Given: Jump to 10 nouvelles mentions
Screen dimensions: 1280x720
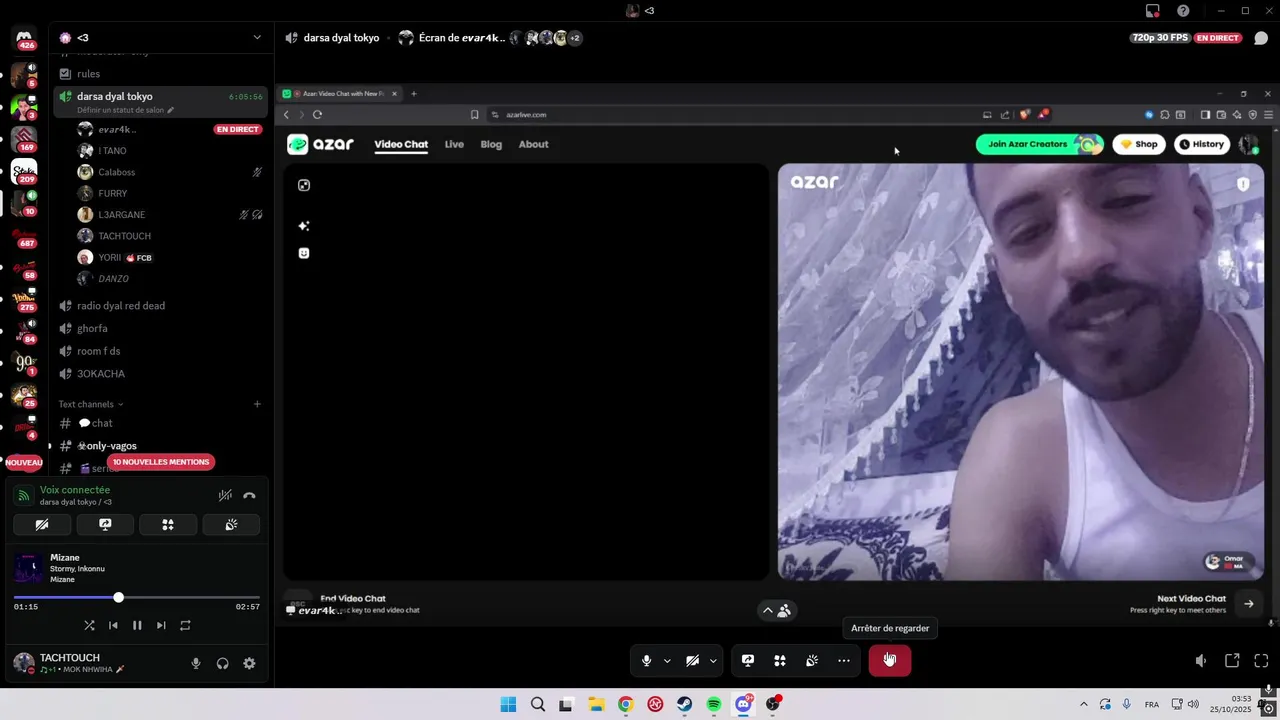Looking at the screenshot, I should tap(161, 462).
